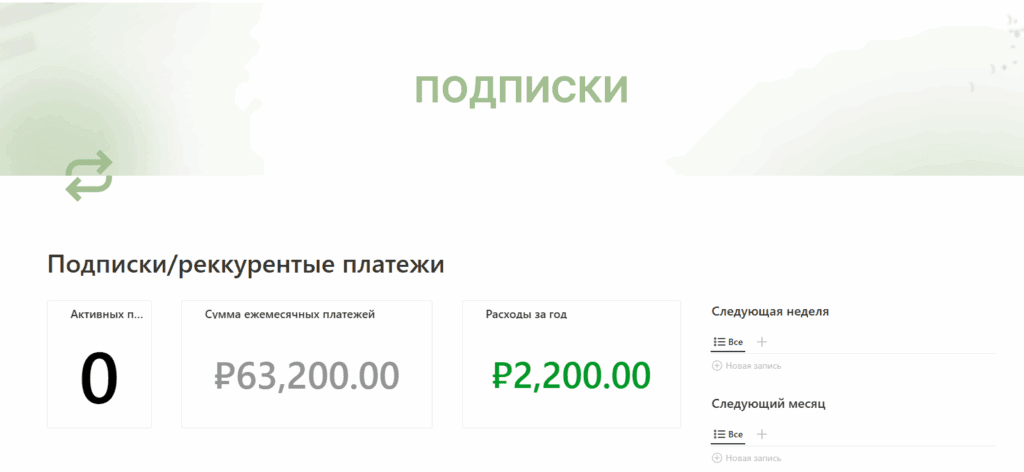Image resolution: width=1024 pixels, height=472 pixels.
Task: Click the Подписки/реккурентые платежи heading
Action: [245, 265]
